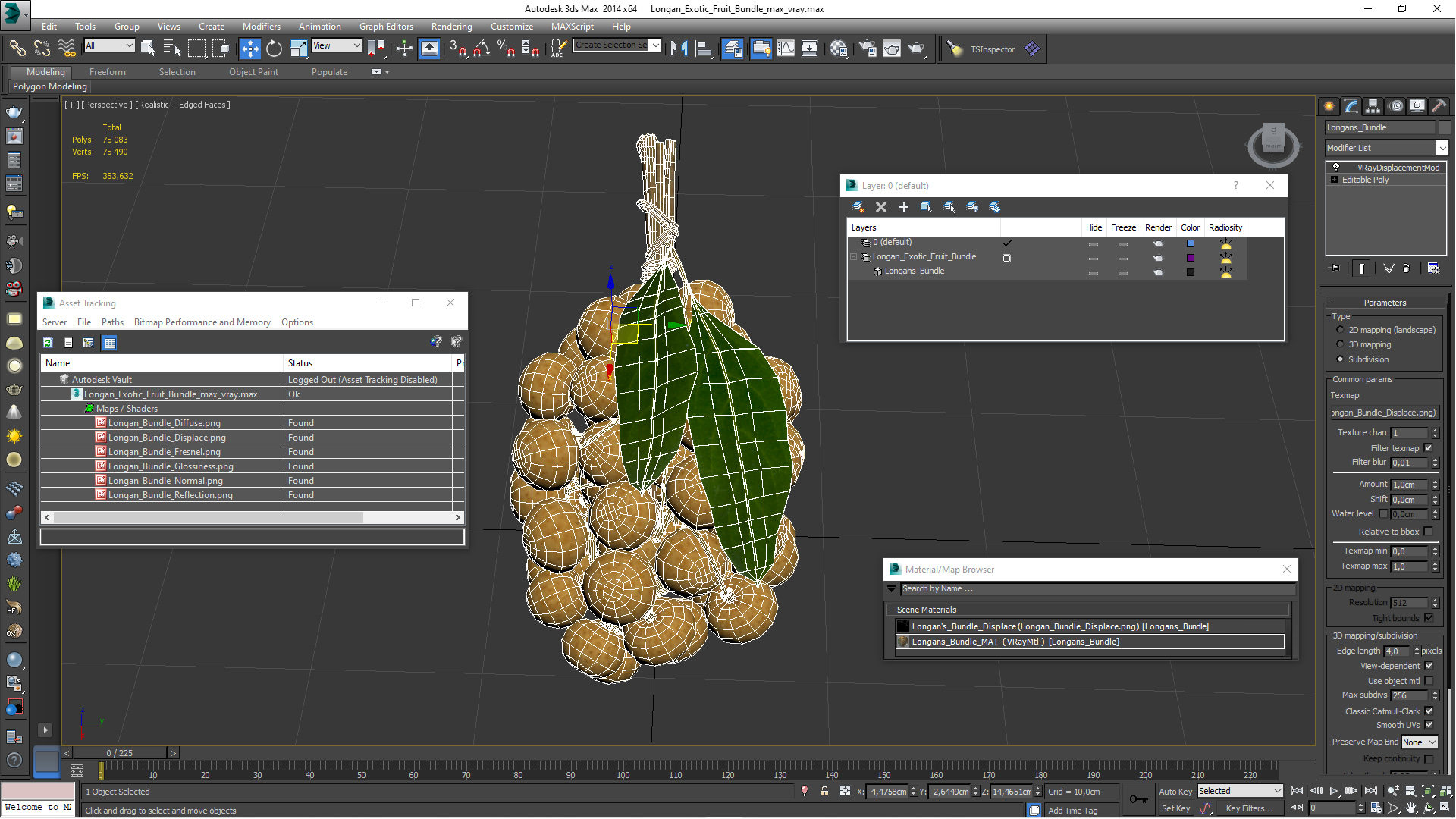
Task: Click the Auto Key button
Action: click(1175, 792)
